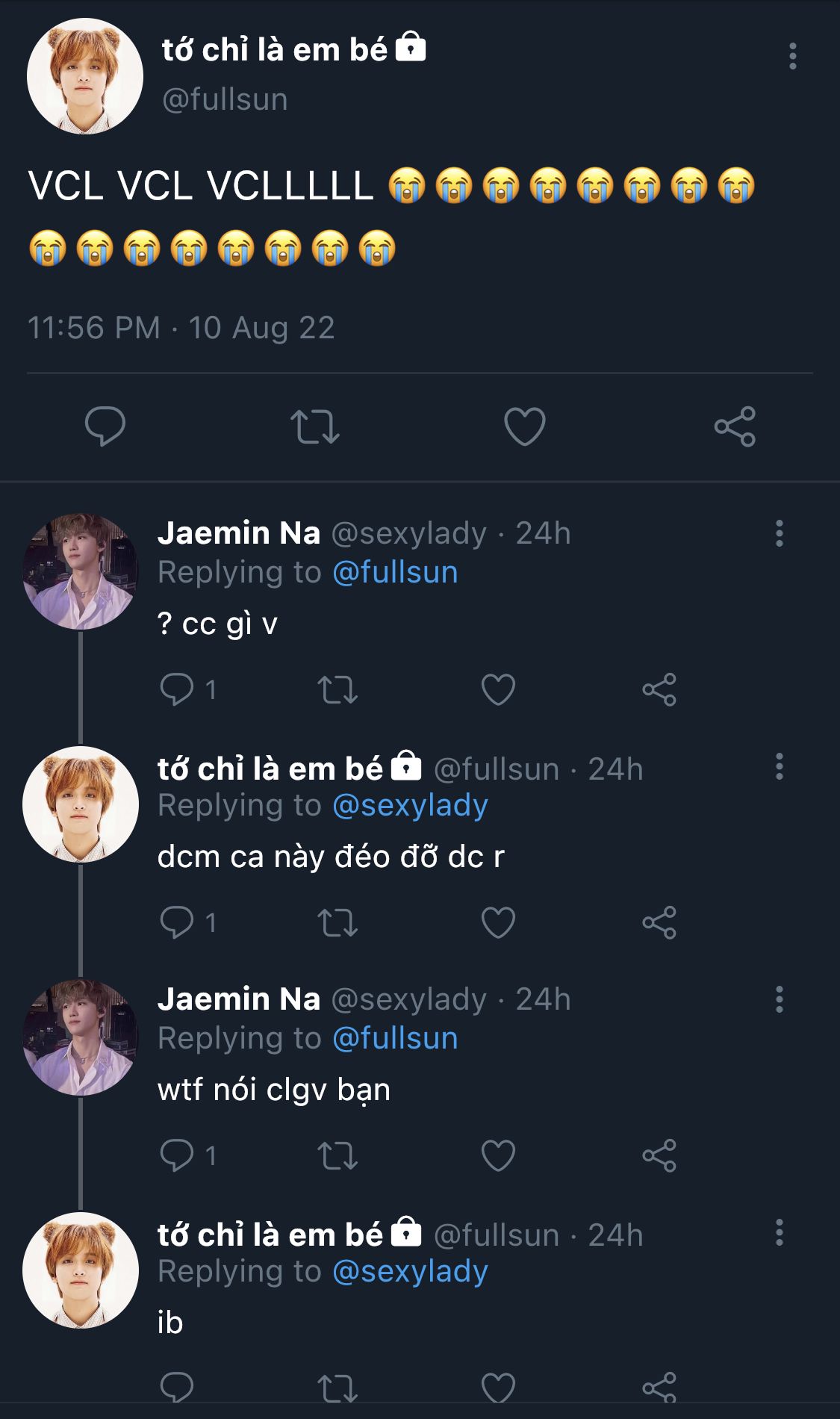Open Jaemin Na's avatar on first reply
The height and width of the screenshot is (1419, 840).
[x=81, y=571]
